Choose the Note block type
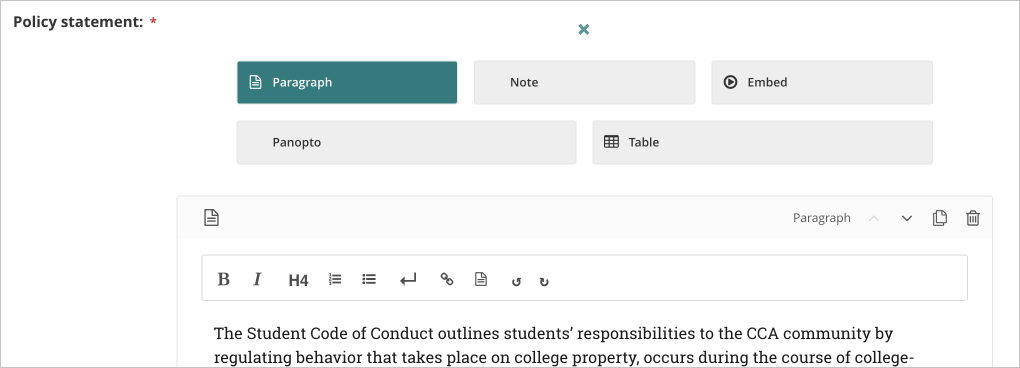 point(584,83)
